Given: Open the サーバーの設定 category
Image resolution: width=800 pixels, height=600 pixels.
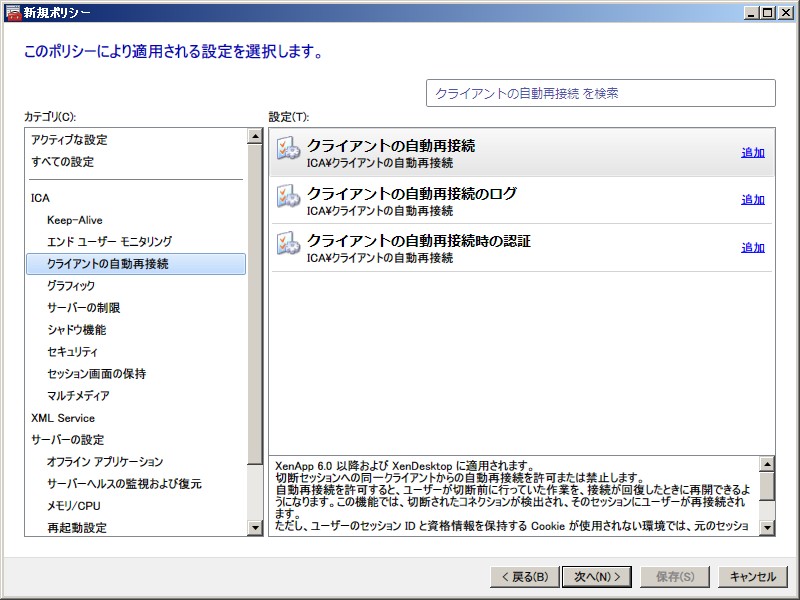Looking at the screenshot, I should [67, 440].
